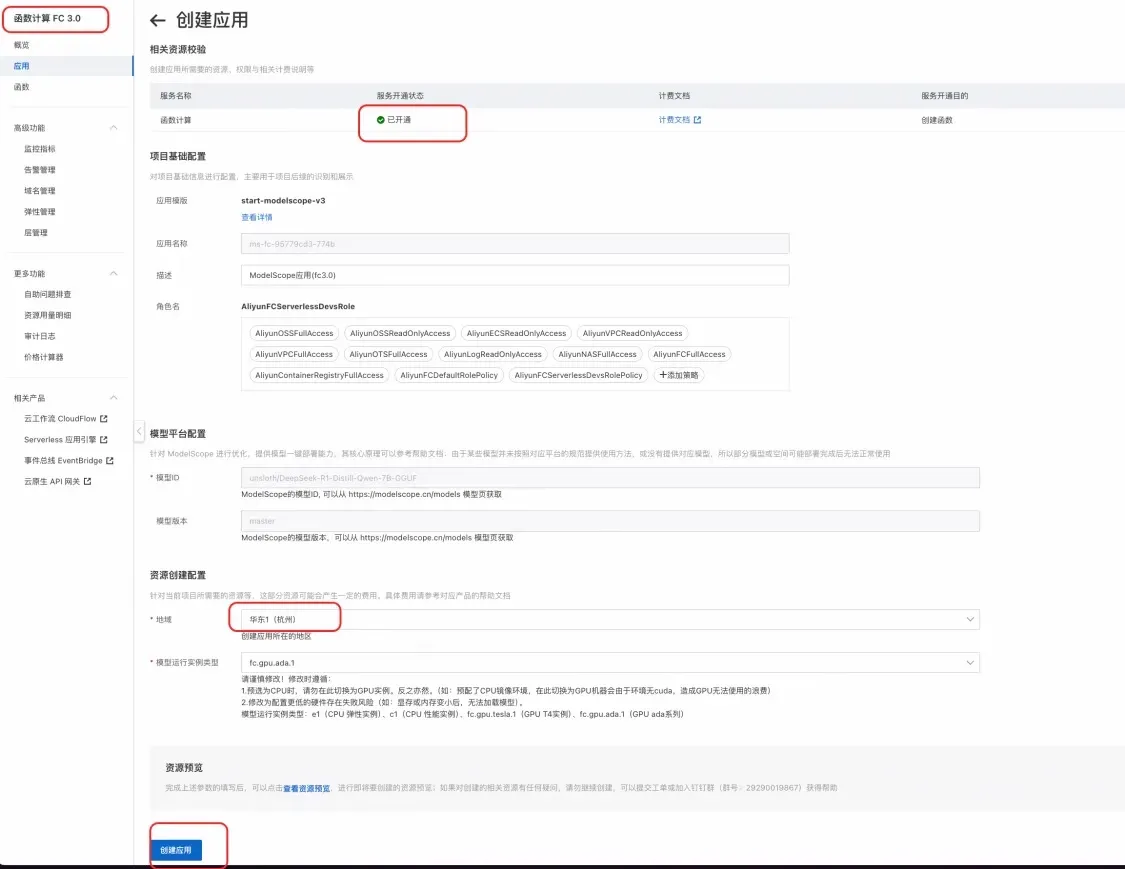1125x869 pixels.
Task: Click the AliyunFCDefaultRolePolicy policy tag
Action: pyautogui.click(x=449, y=375)
